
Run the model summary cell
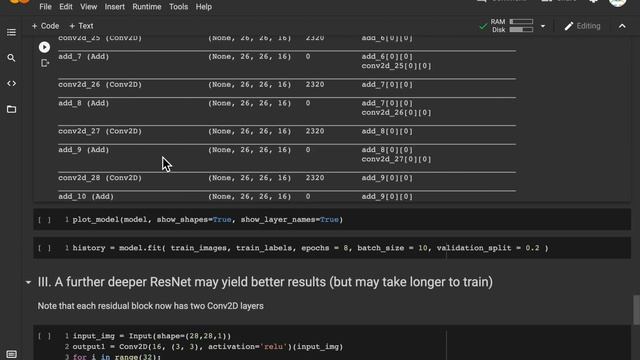pos(44,47)
